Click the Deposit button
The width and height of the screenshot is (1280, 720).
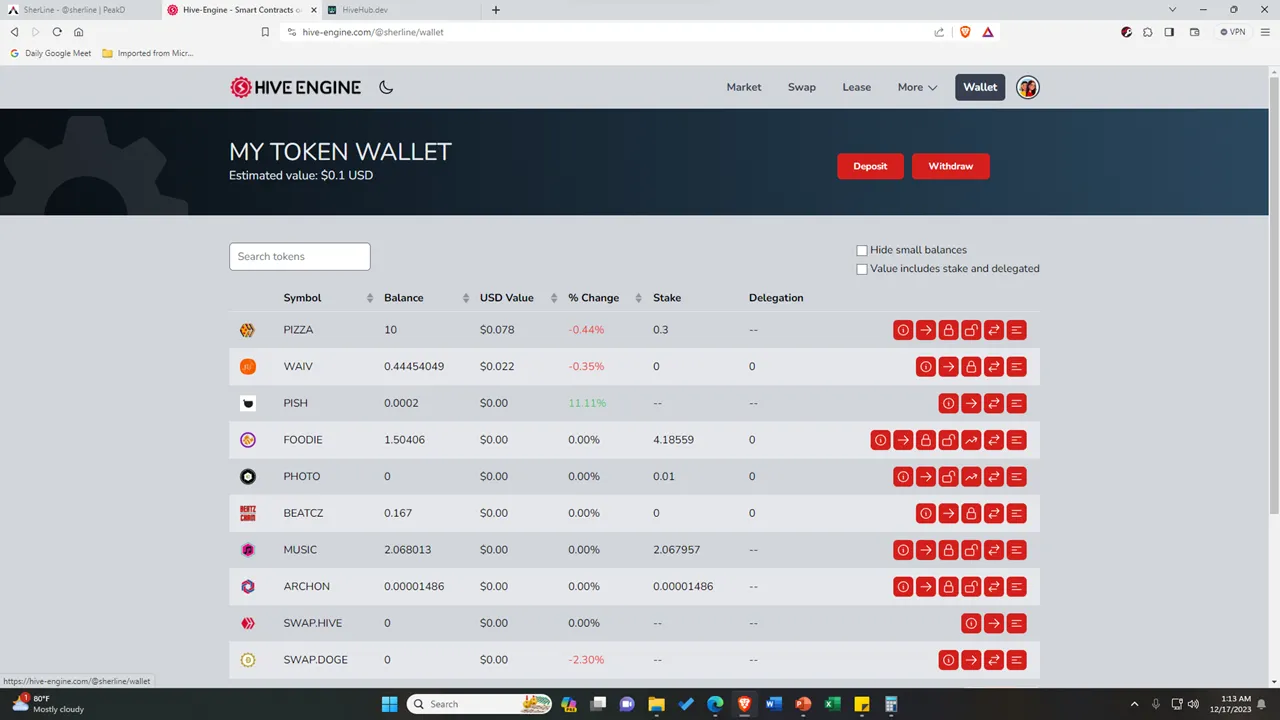coord(870,166)
